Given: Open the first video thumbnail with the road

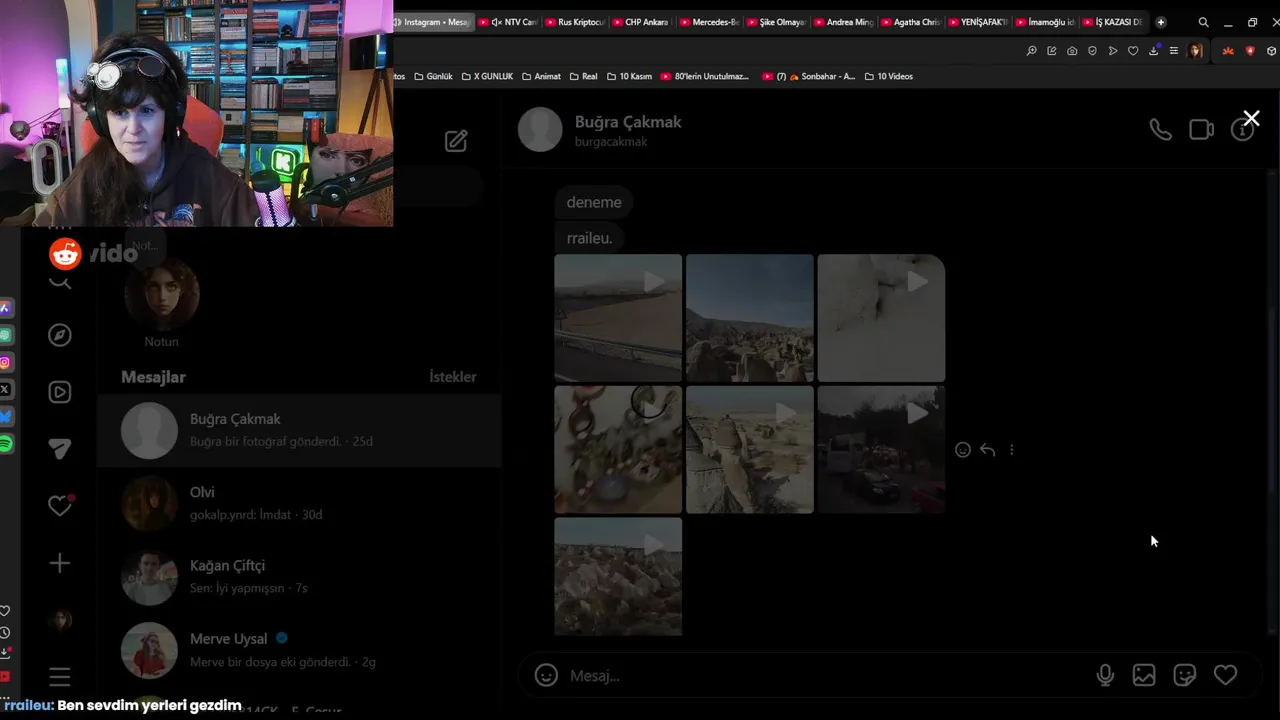Looking at the screenshot, I should pyautogui.click(x=618, y=318).
